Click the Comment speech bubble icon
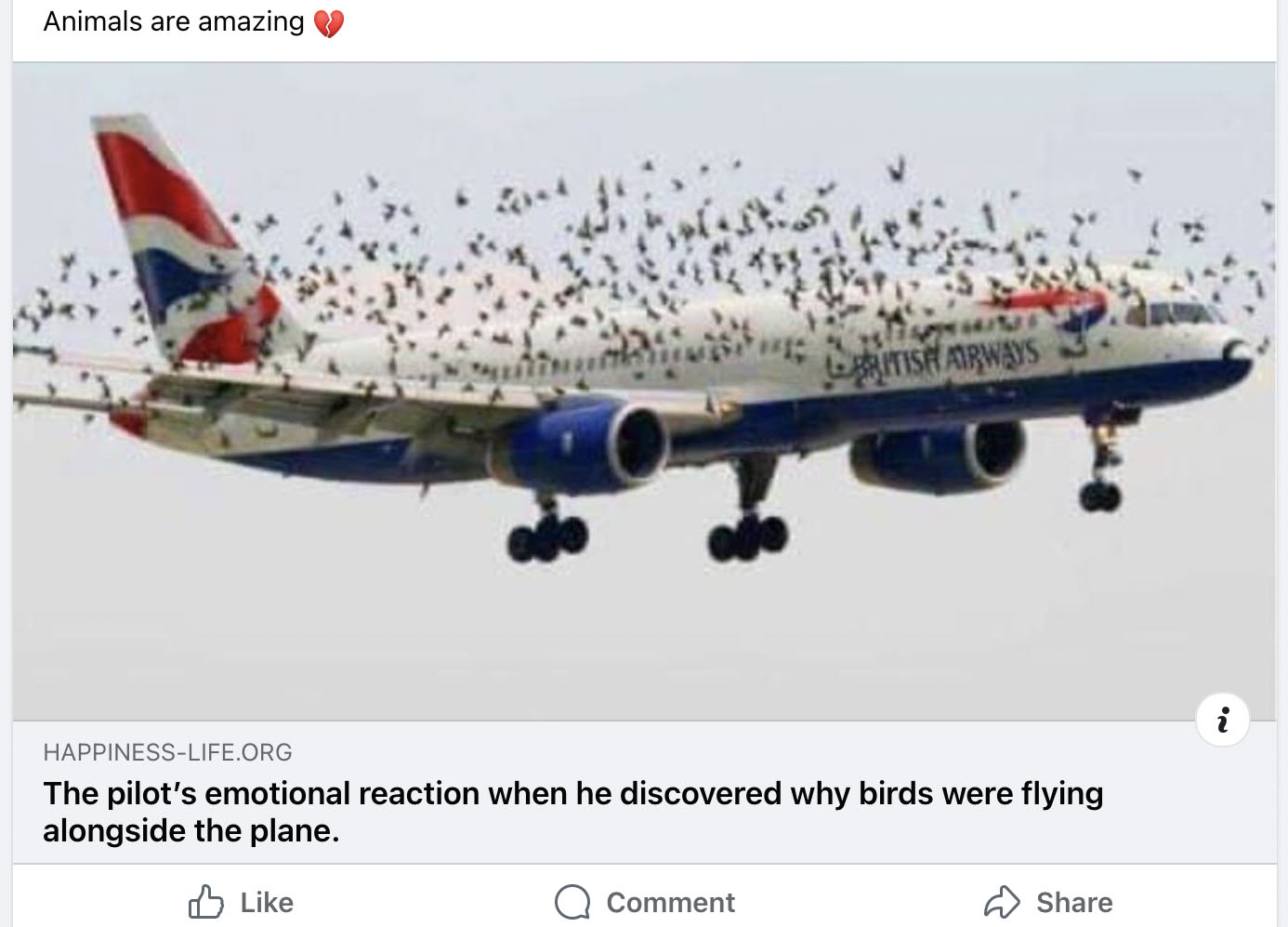 572,902
